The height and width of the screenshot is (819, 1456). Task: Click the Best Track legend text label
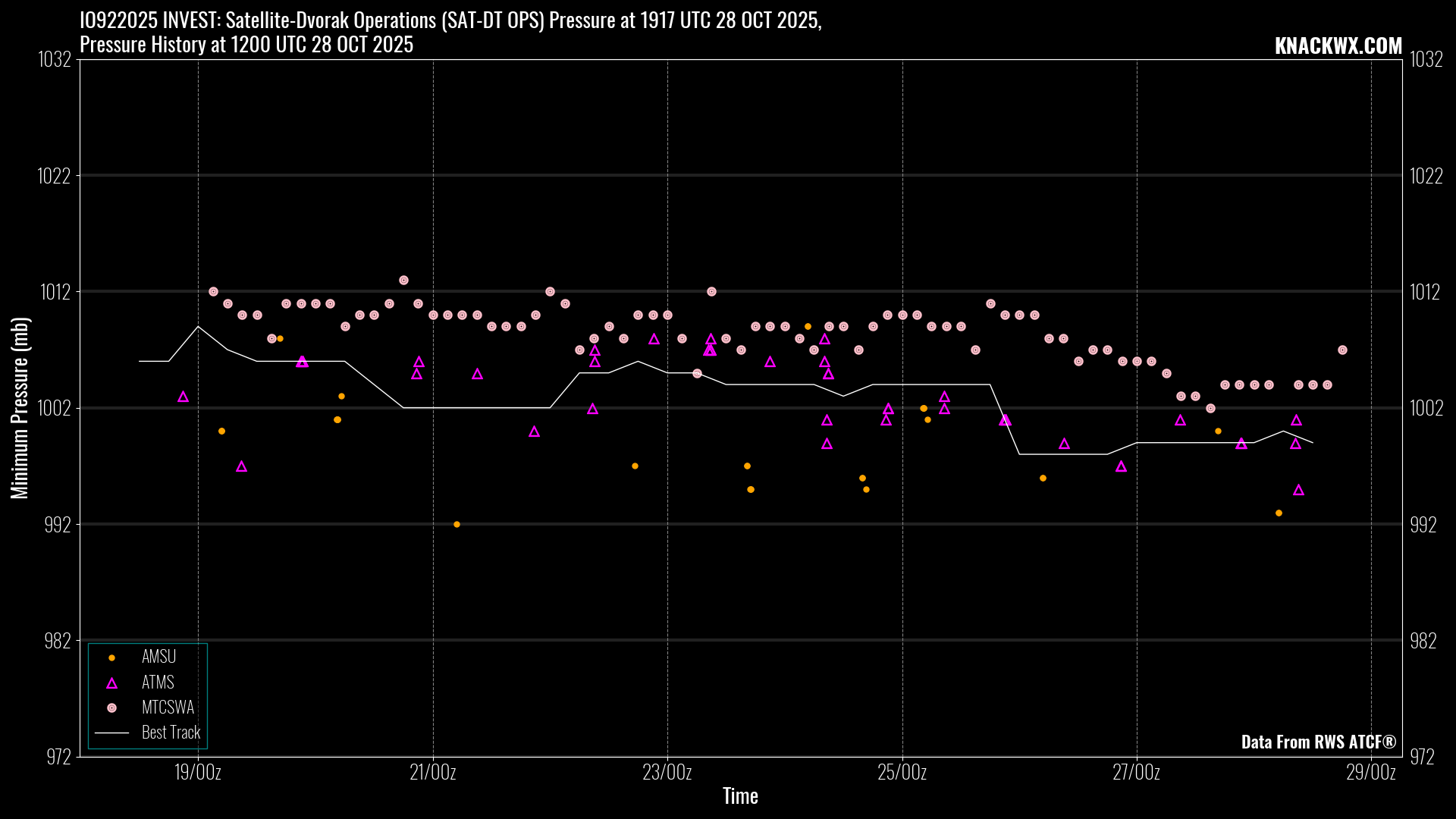(x=171, y=733)
